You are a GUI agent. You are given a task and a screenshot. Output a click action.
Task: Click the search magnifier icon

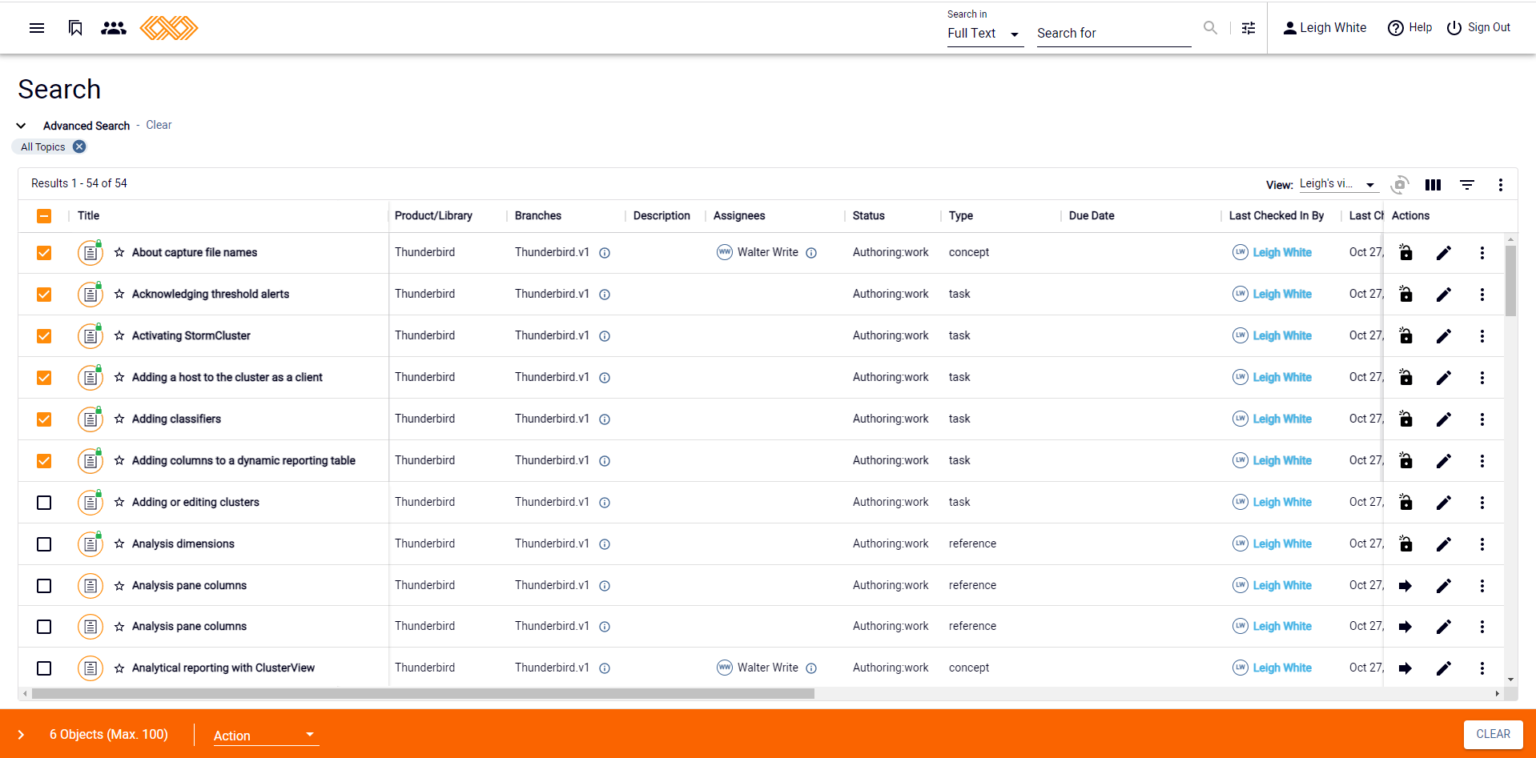[x=1210, y=28]
